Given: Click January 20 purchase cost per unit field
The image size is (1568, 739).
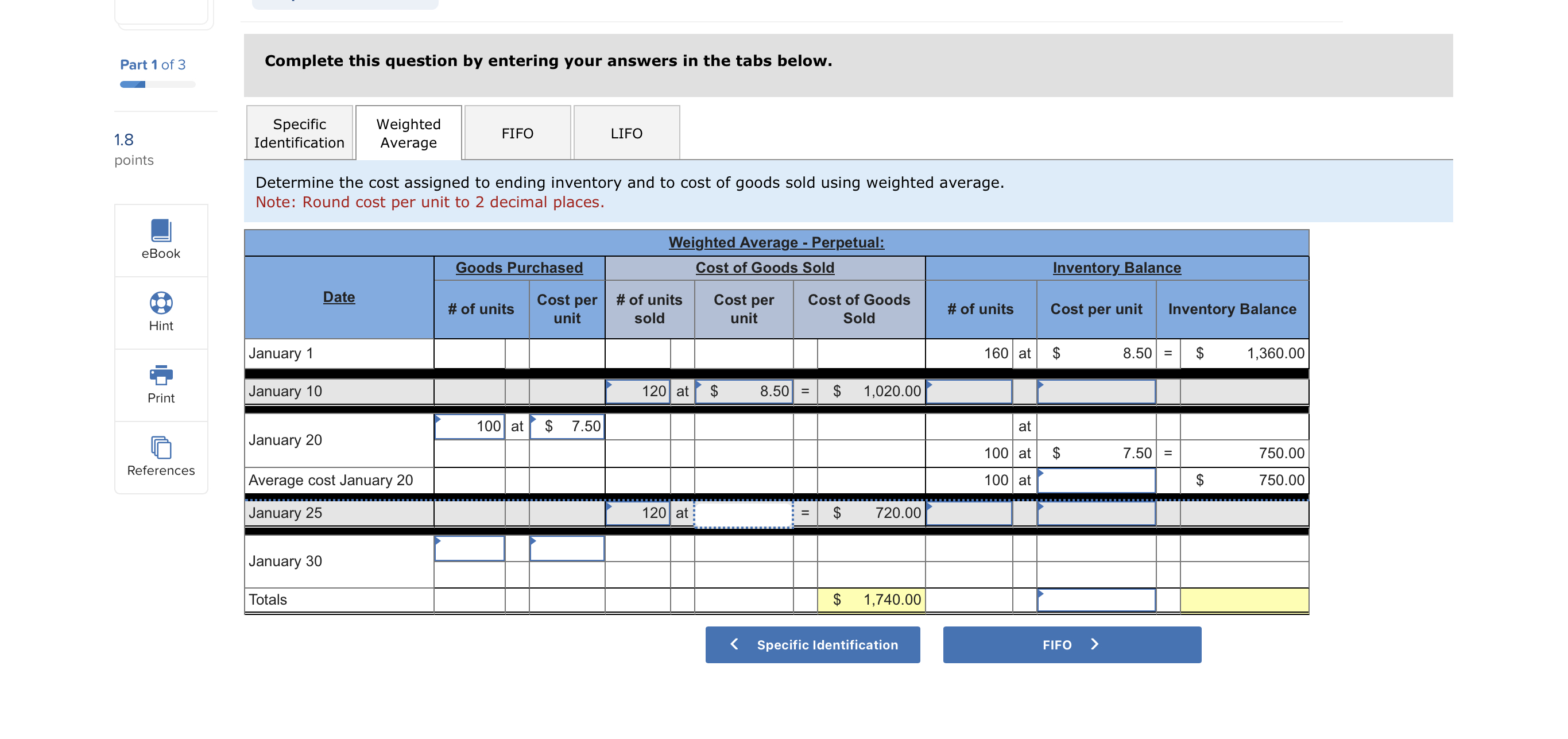Looking at the screenshot, I should point(567,426).
